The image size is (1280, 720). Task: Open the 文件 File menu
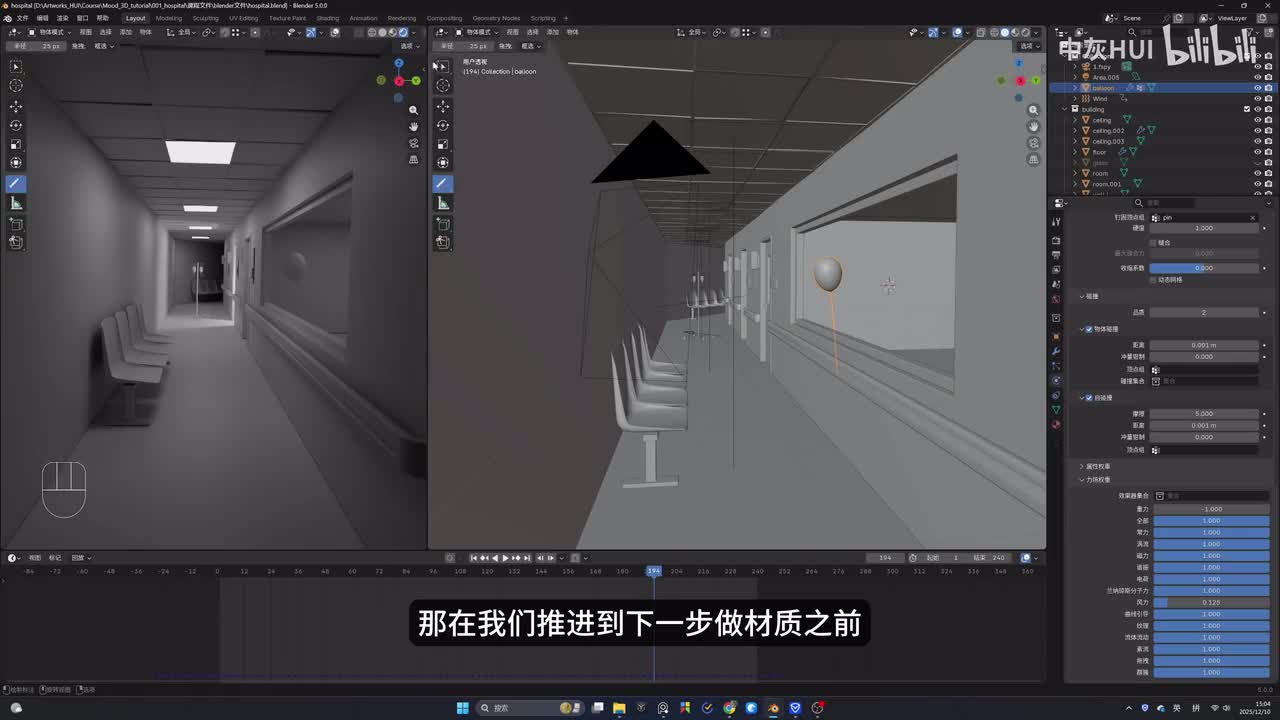pos(22,18)
